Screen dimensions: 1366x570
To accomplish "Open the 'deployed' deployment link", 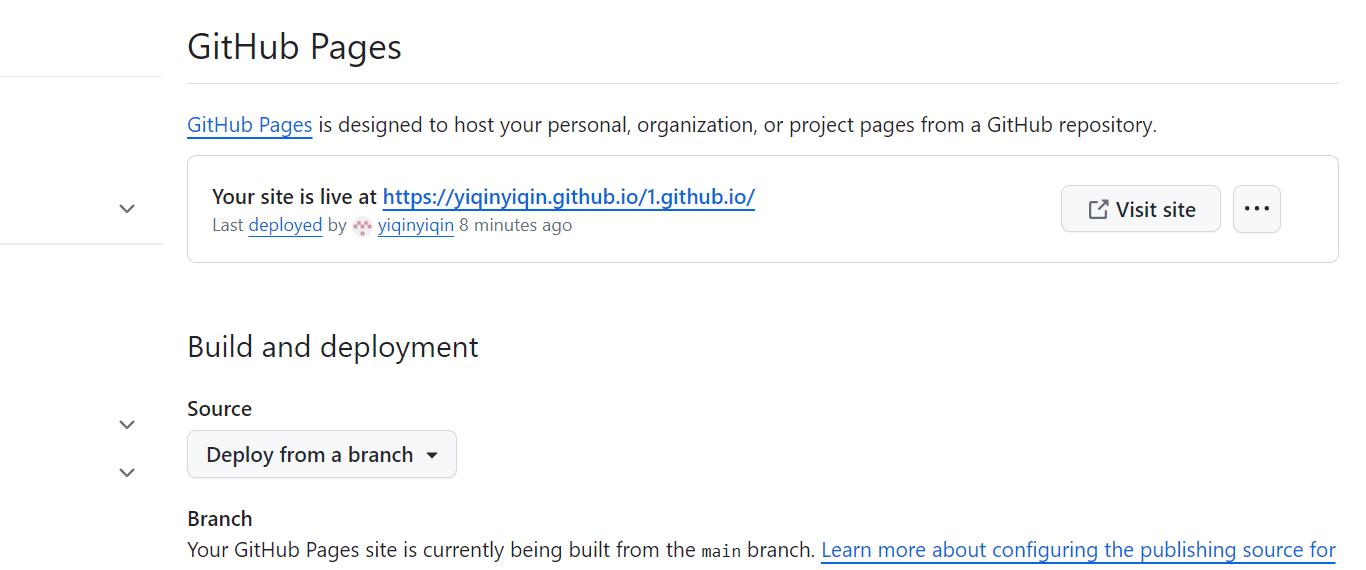I will pos(285,225).
